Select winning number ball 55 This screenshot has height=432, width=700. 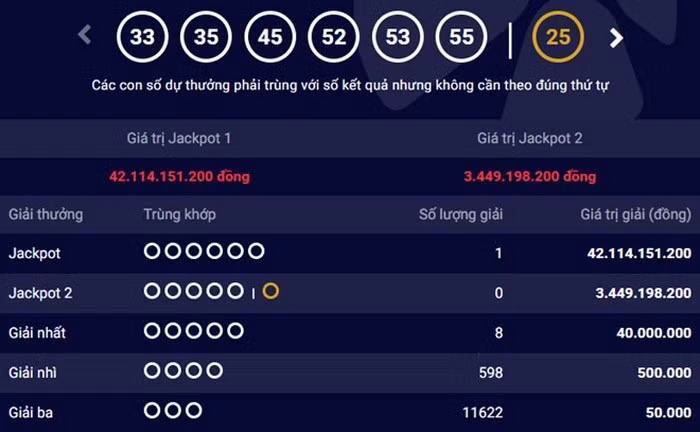click(462, 38)
